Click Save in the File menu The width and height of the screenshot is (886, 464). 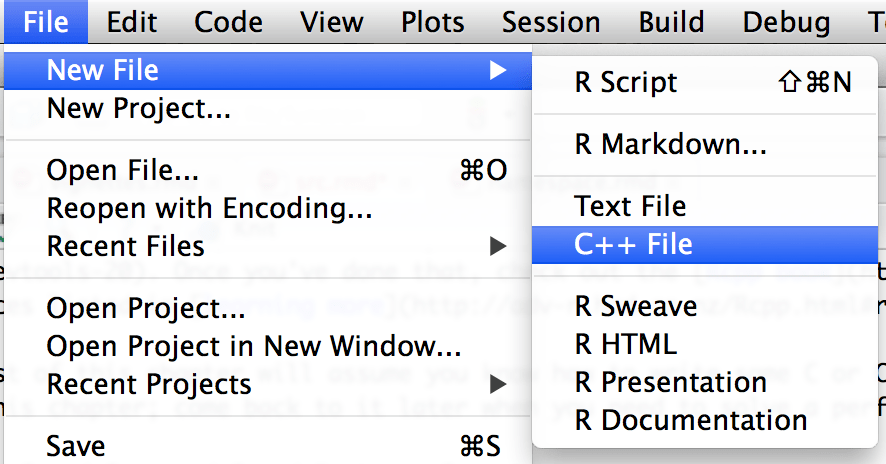coord(268,446)
